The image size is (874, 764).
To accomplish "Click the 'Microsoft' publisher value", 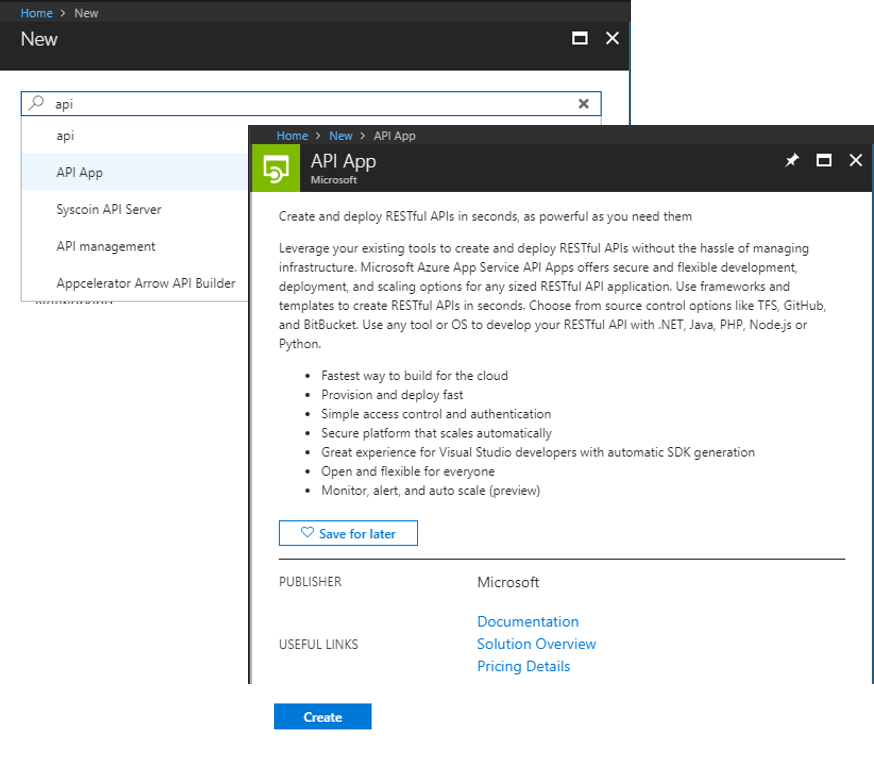I will click(x=508, y=582).
